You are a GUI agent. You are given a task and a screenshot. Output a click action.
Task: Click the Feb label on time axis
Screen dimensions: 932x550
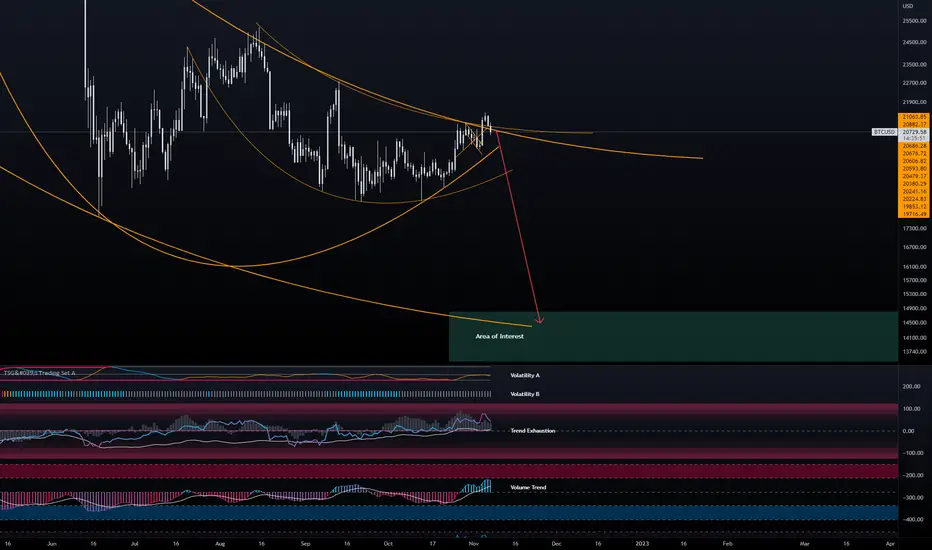click(x=727, y=543)
